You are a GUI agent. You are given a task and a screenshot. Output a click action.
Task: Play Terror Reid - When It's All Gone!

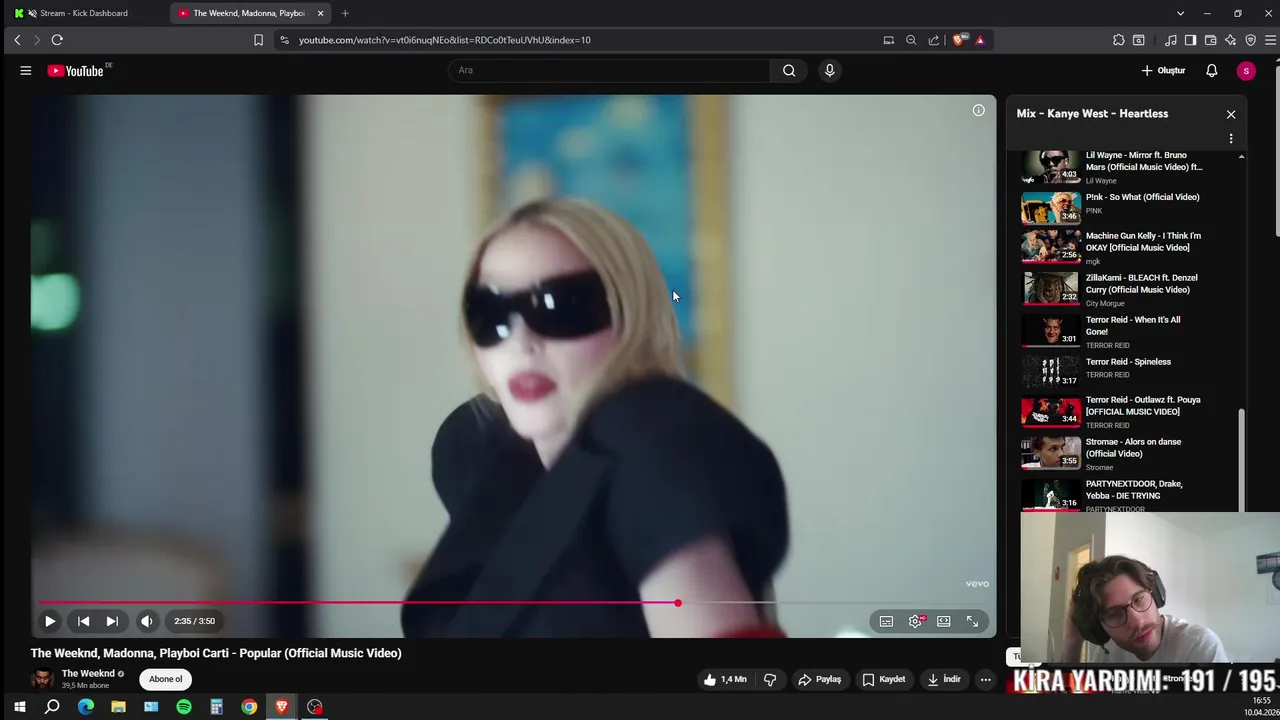pos(1128,331)
